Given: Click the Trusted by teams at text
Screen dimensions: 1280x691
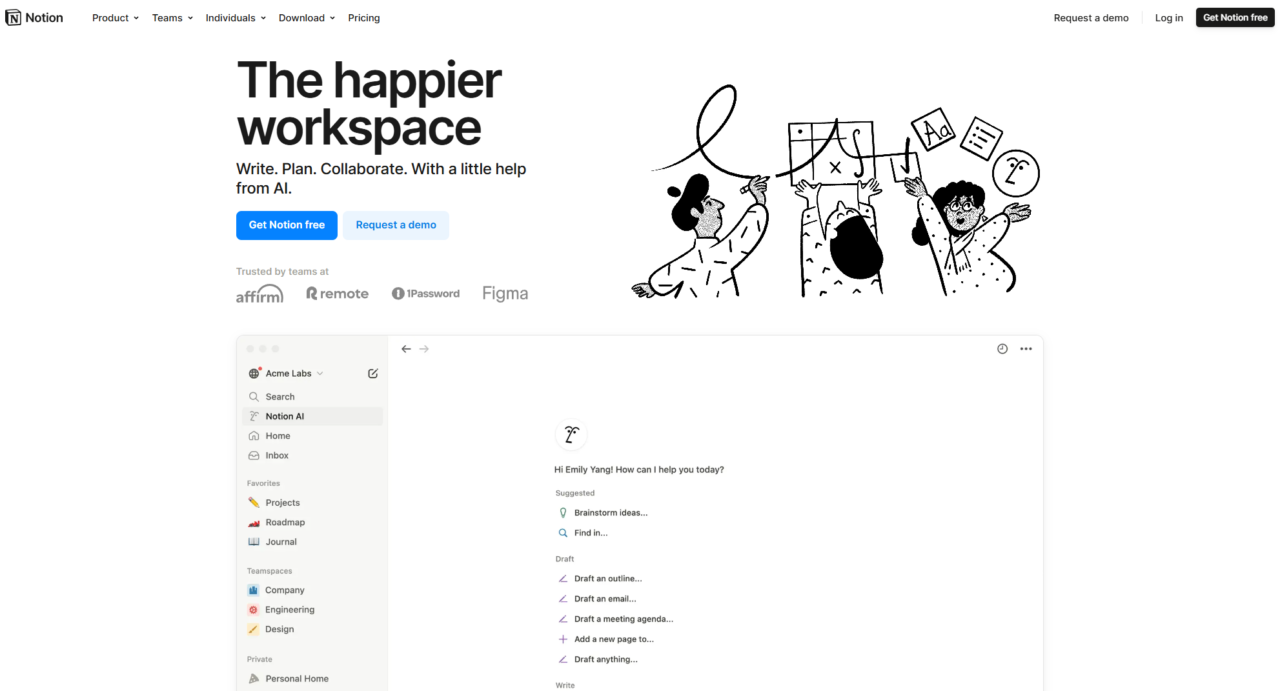Looking at the screenshot, I should point(282,271).
